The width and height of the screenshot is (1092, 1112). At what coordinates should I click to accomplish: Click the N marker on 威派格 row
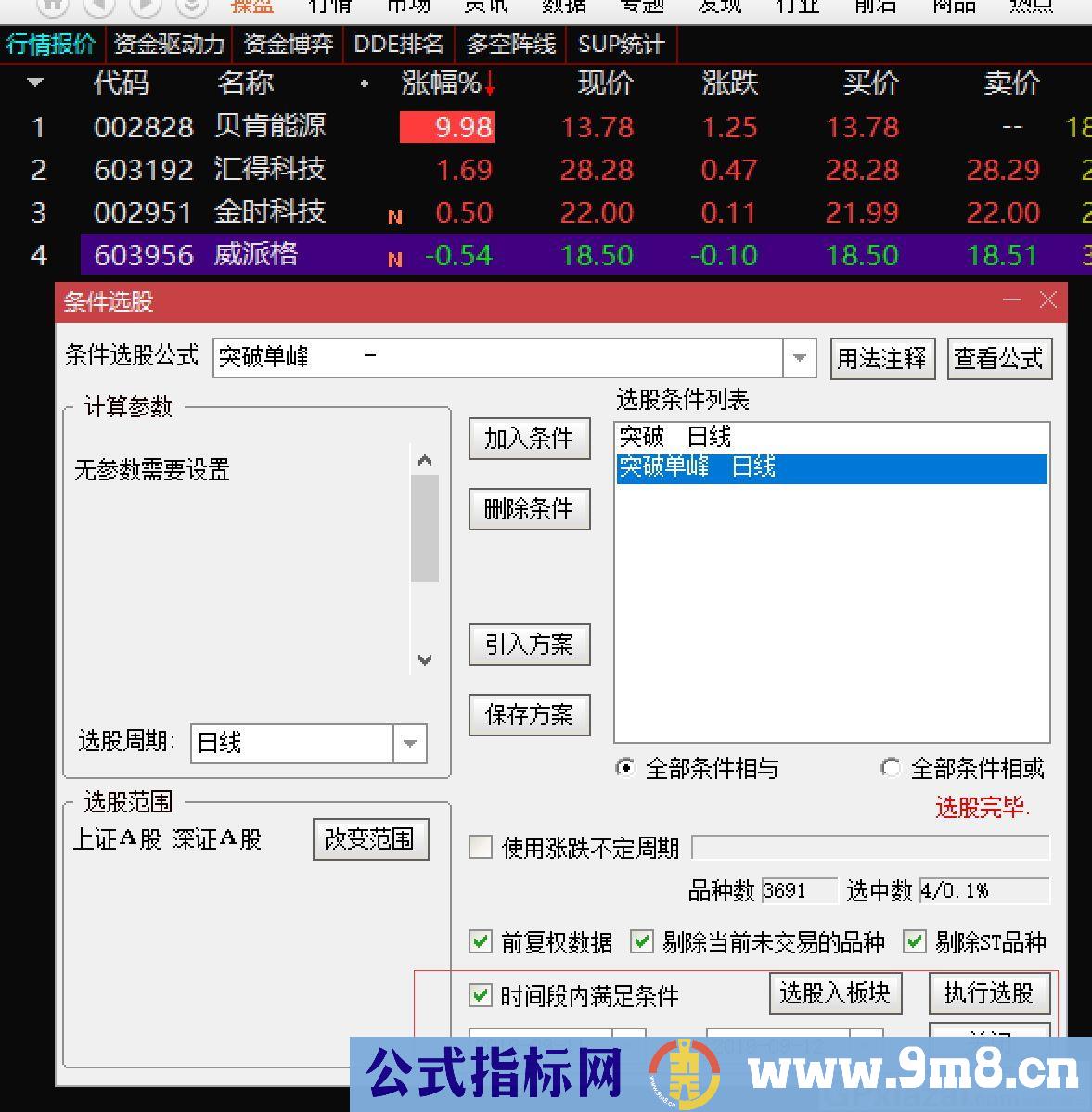395,260
